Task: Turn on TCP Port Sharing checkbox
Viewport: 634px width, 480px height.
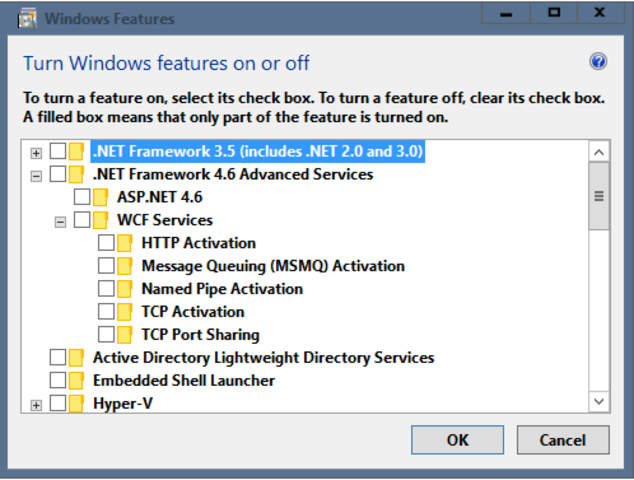Action: [x=106, y=335]
